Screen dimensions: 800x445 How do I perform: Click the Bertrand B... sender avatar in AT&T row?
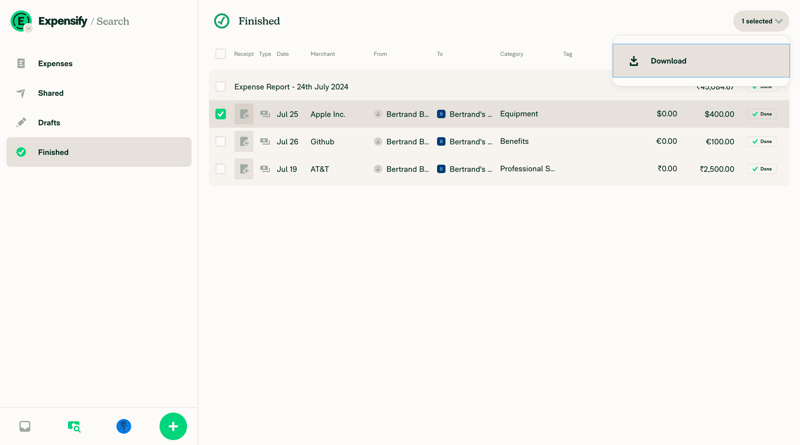pos(378,169)
